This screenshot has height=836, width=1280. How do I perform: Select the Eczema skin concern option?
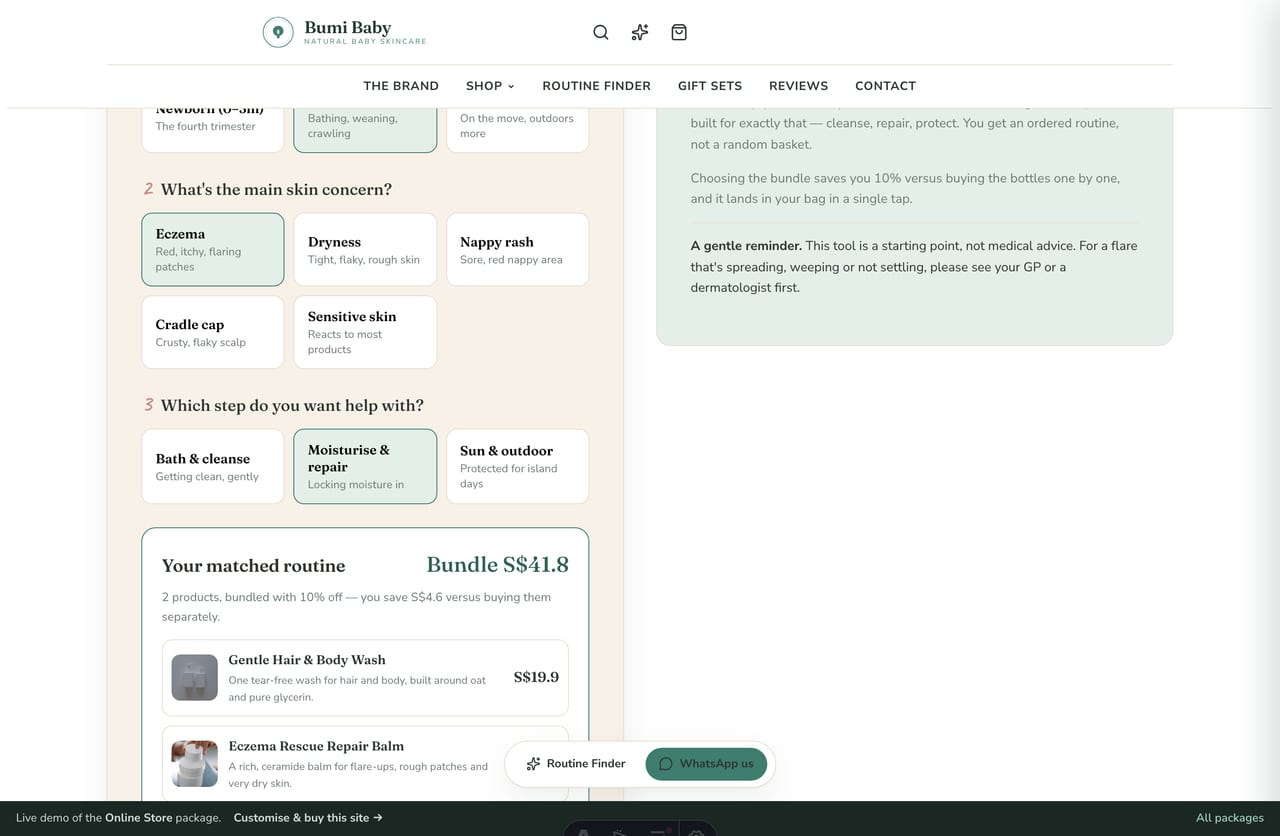[213, 250]
